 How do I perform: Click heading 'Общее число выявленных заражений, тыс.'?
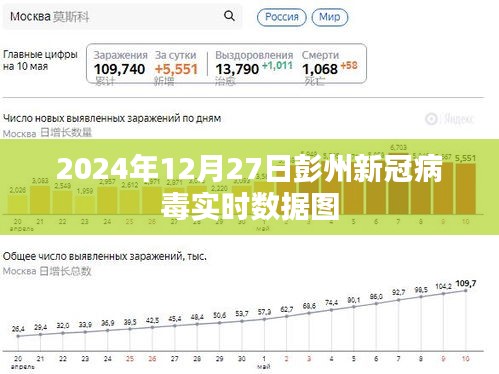click(105, 256)
